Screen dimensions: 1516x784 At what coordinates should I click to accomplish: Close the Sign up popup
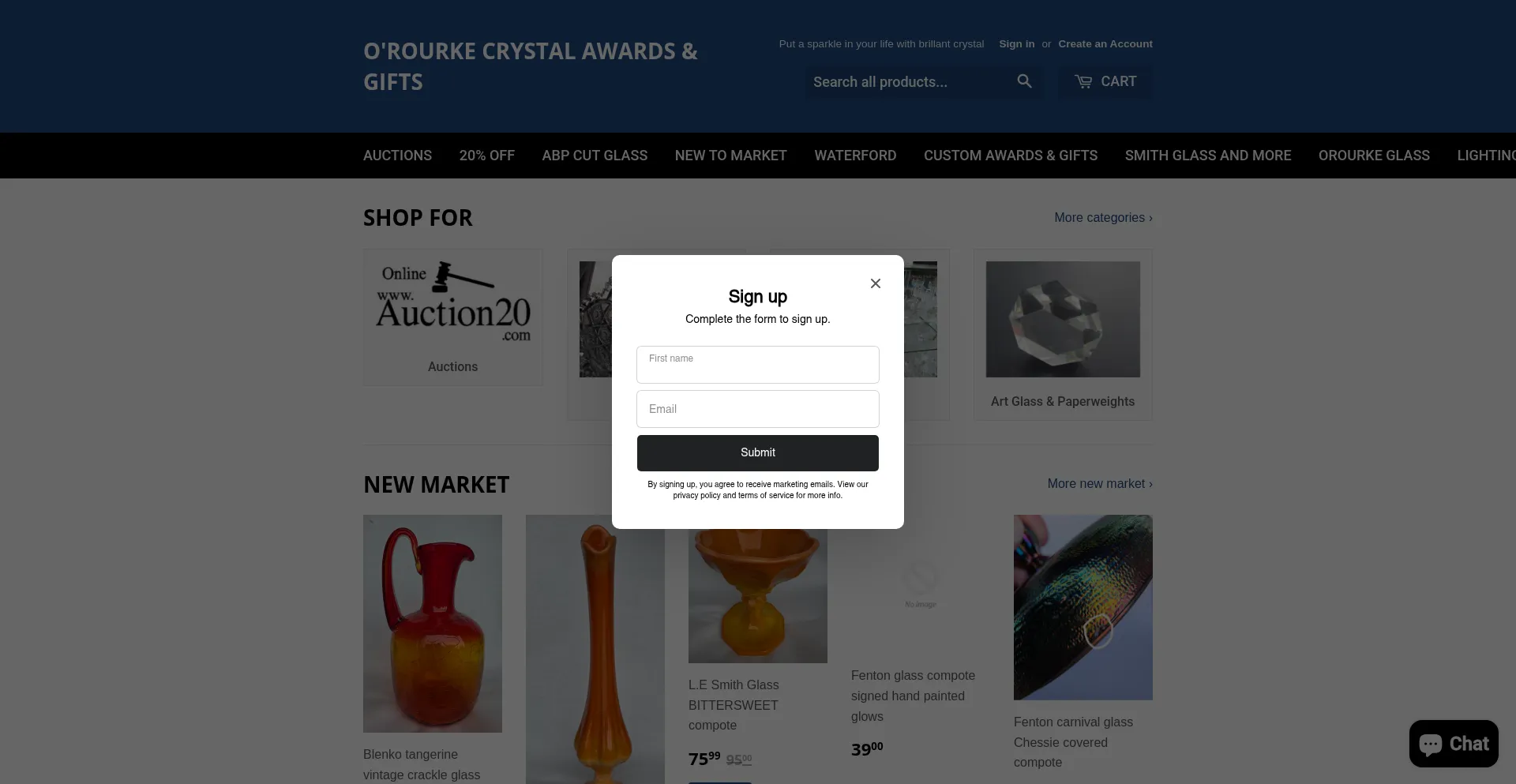point(875,283)
